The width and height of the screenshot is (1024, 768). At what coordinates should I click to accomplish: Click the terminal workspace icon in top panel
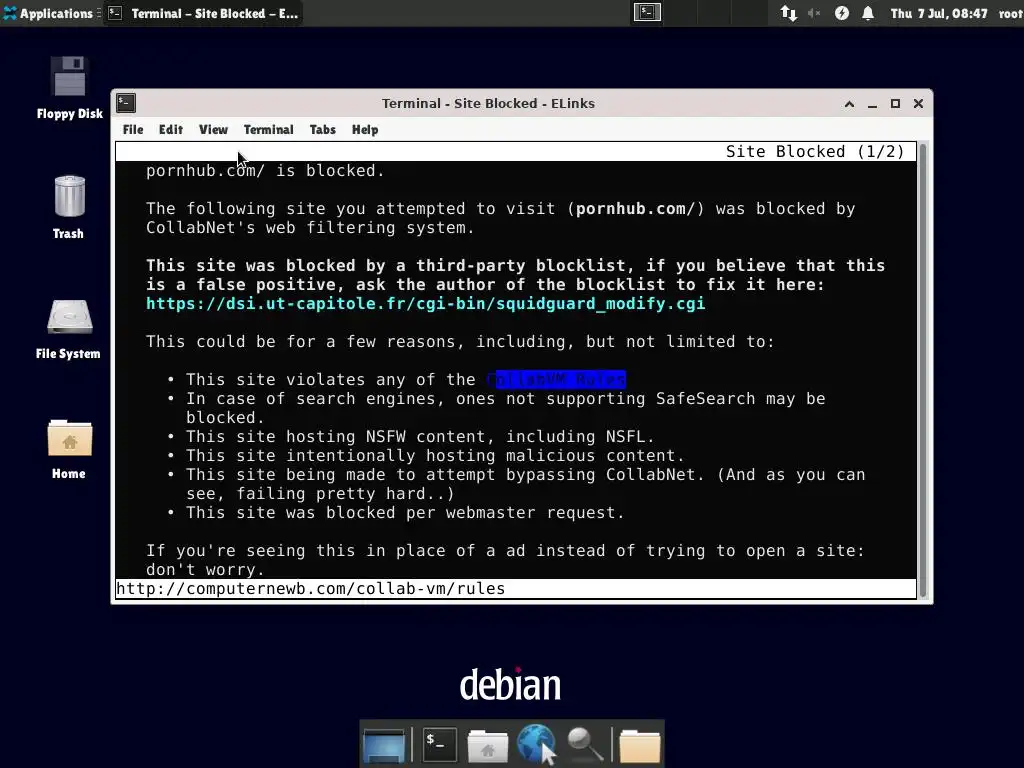click(647, 13)
